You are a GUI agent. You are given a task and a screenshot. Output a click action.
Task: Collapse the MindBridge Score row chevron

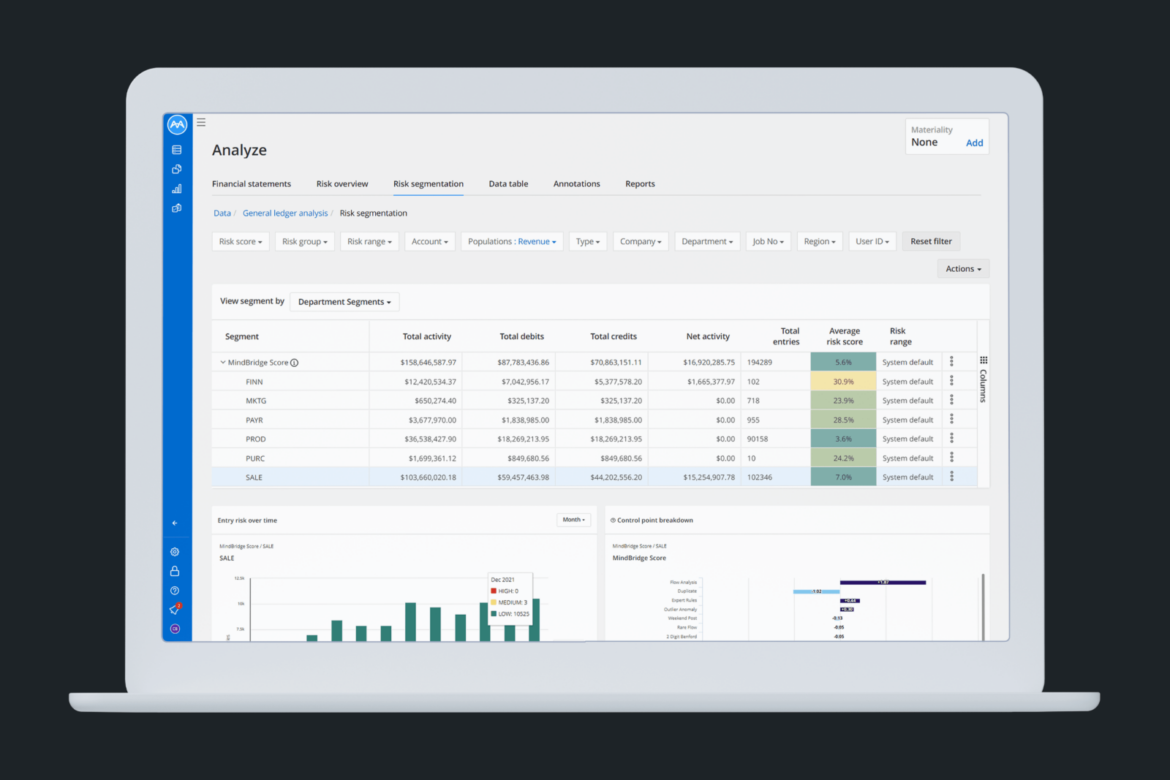[x=222, y=363]
